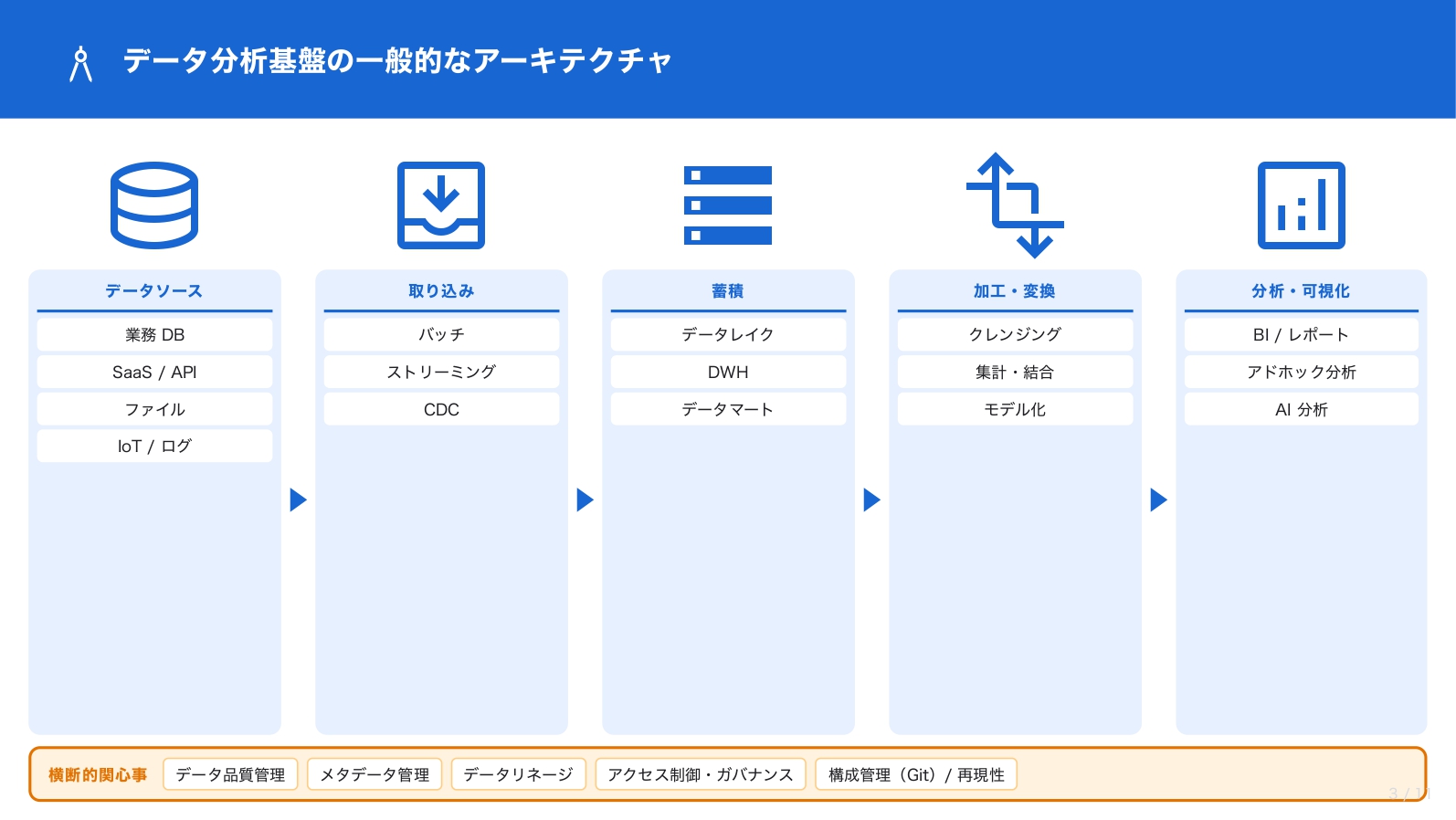Click the AI 分析 box

click(1301, 410)
